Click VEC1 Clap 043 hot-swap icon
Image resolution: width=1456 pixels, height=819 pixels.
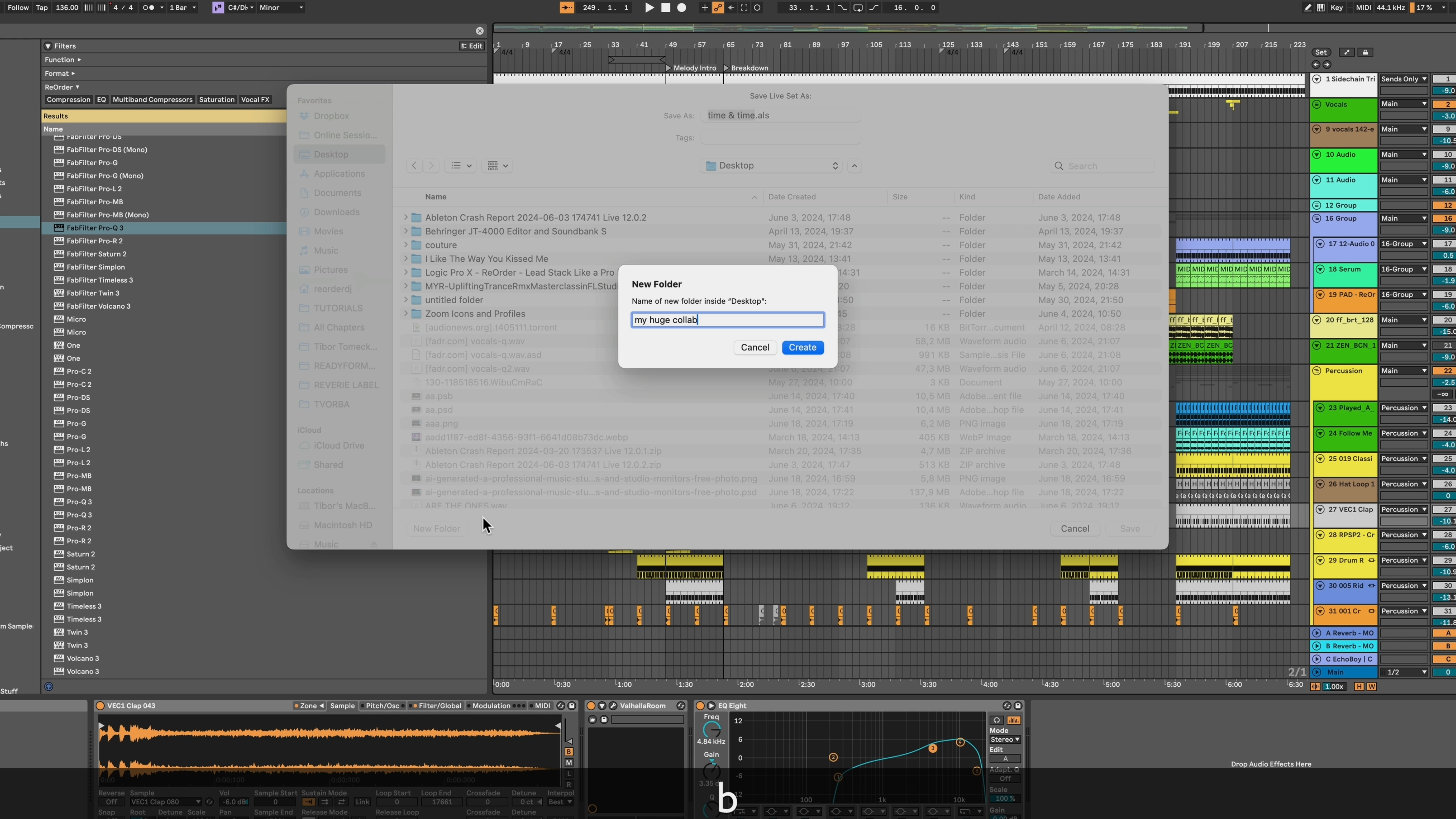561,705
